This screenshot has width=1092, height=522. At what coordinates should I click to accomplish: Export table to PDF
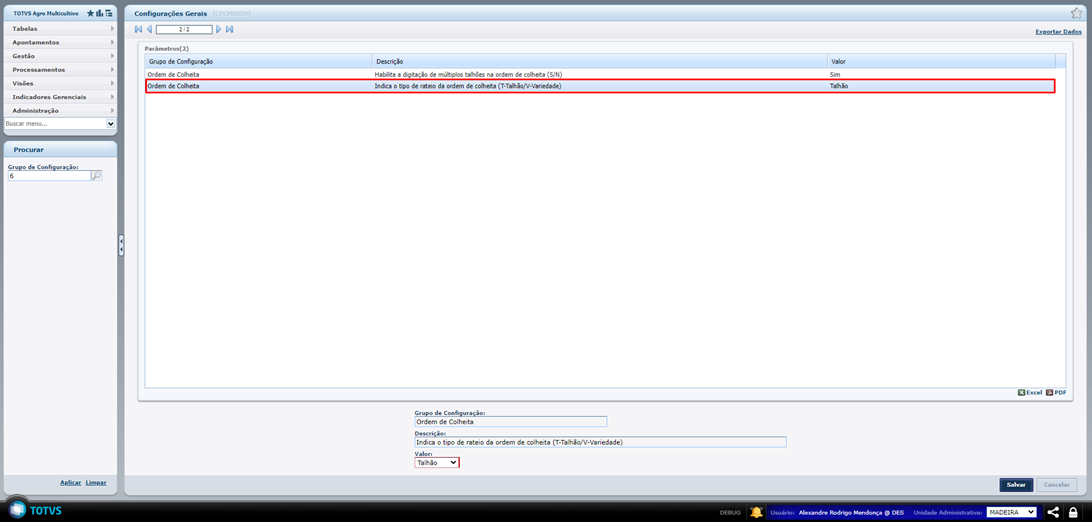tap(1056, 393)
